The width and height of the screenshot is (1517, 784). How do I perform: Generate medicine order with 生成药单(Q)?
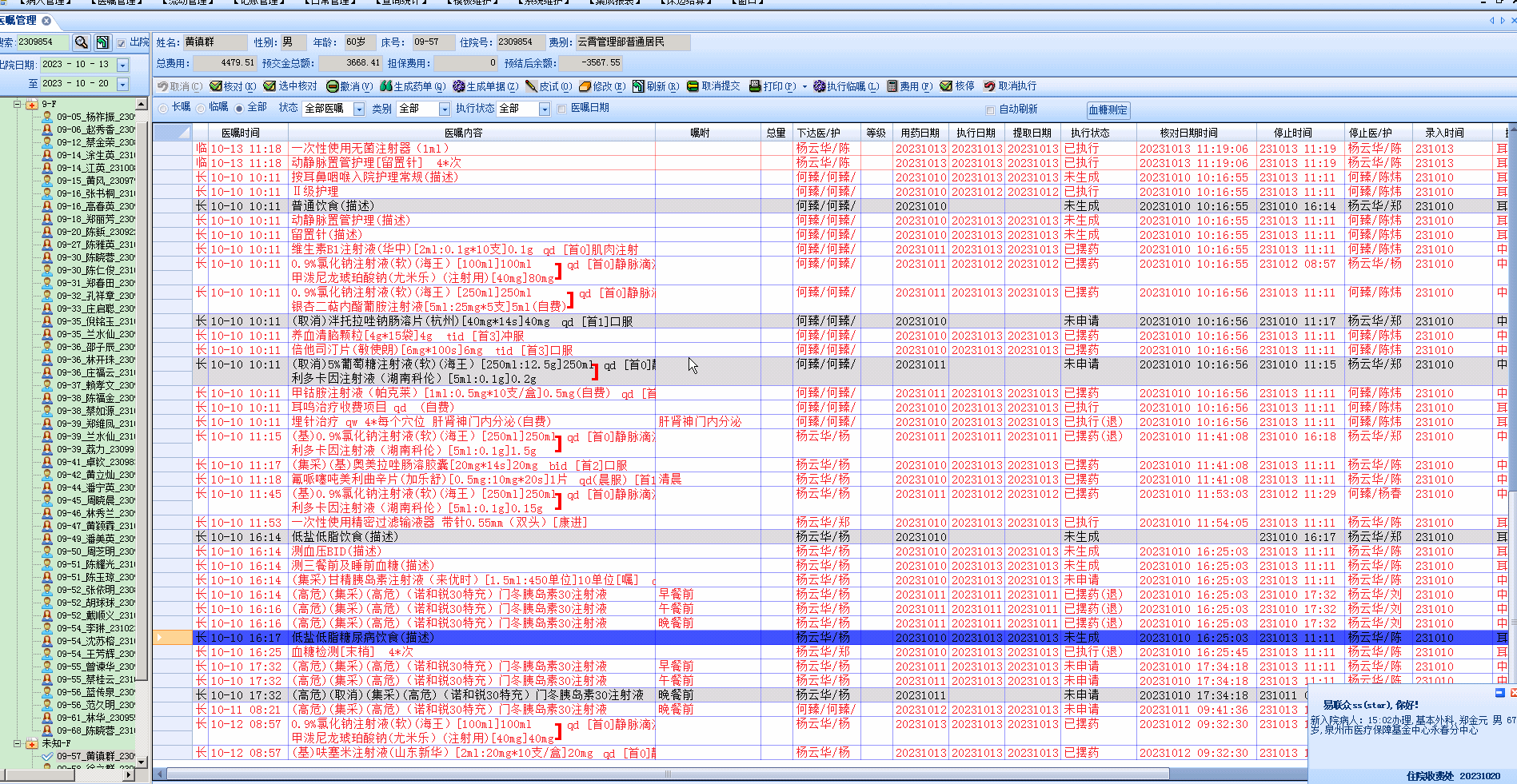click(x=413, y=86)
